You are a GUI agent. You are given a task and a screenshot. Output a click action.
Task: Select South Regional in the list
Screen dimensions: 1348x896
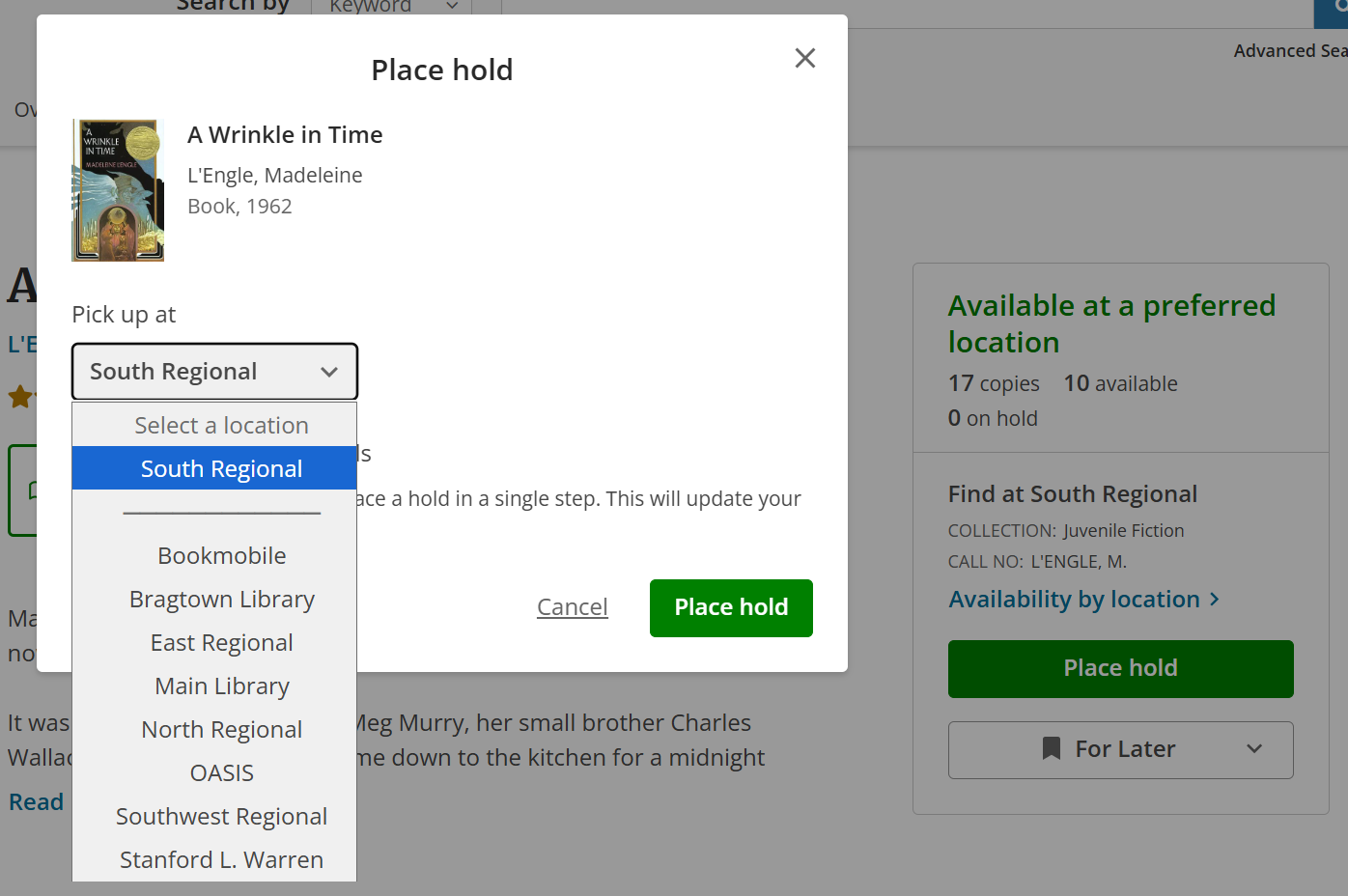point(221,469)
